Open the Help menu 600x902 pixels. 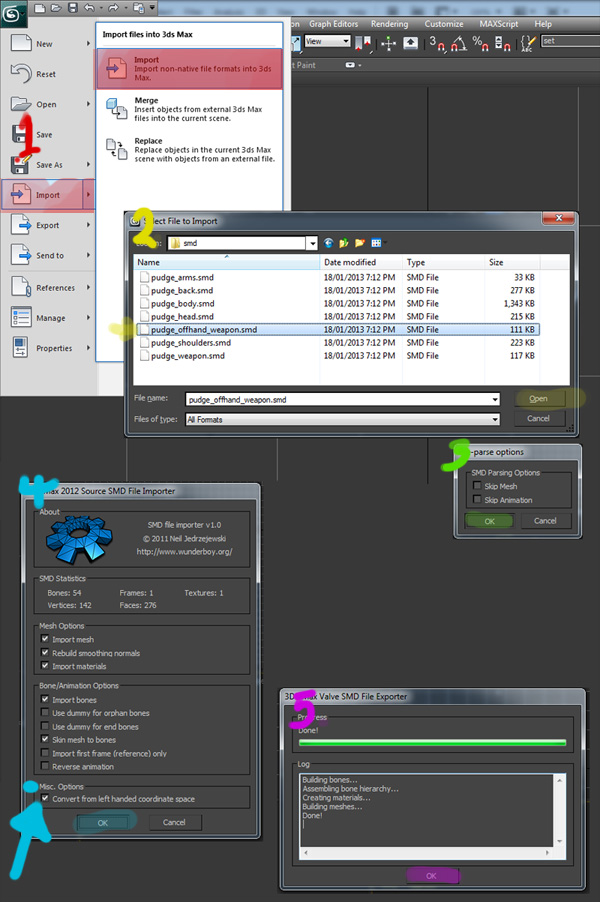tap(543, 24)
